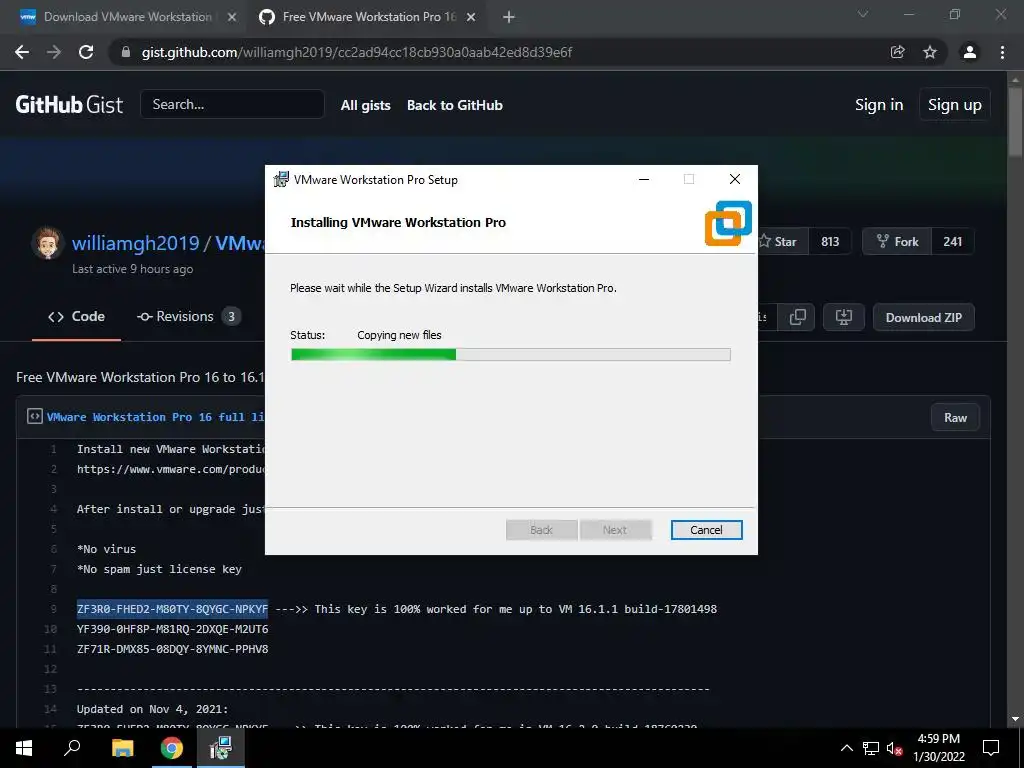Click the key ZF71R-DMX85-08DQY-8YMNC-PPHV8

tap(172, 649)
